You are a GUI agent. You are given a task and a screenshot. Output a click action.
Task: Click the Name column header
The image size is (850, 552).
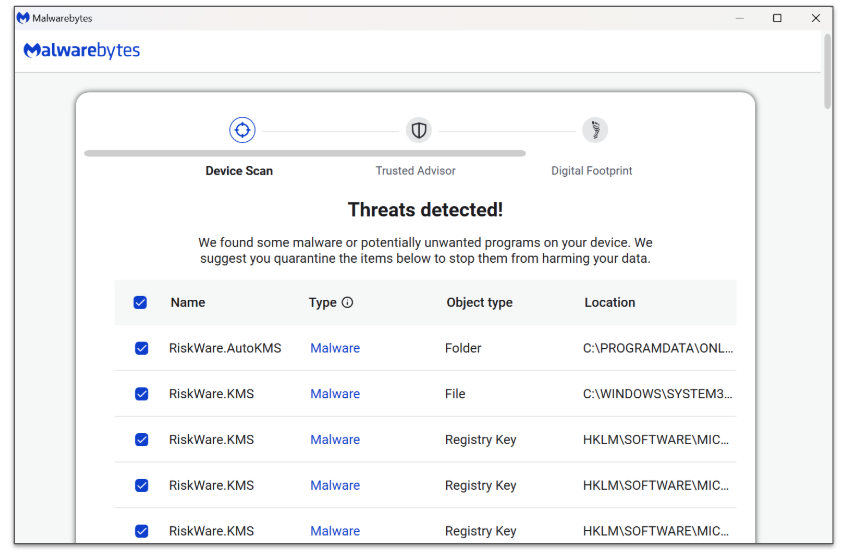[188, 303]
